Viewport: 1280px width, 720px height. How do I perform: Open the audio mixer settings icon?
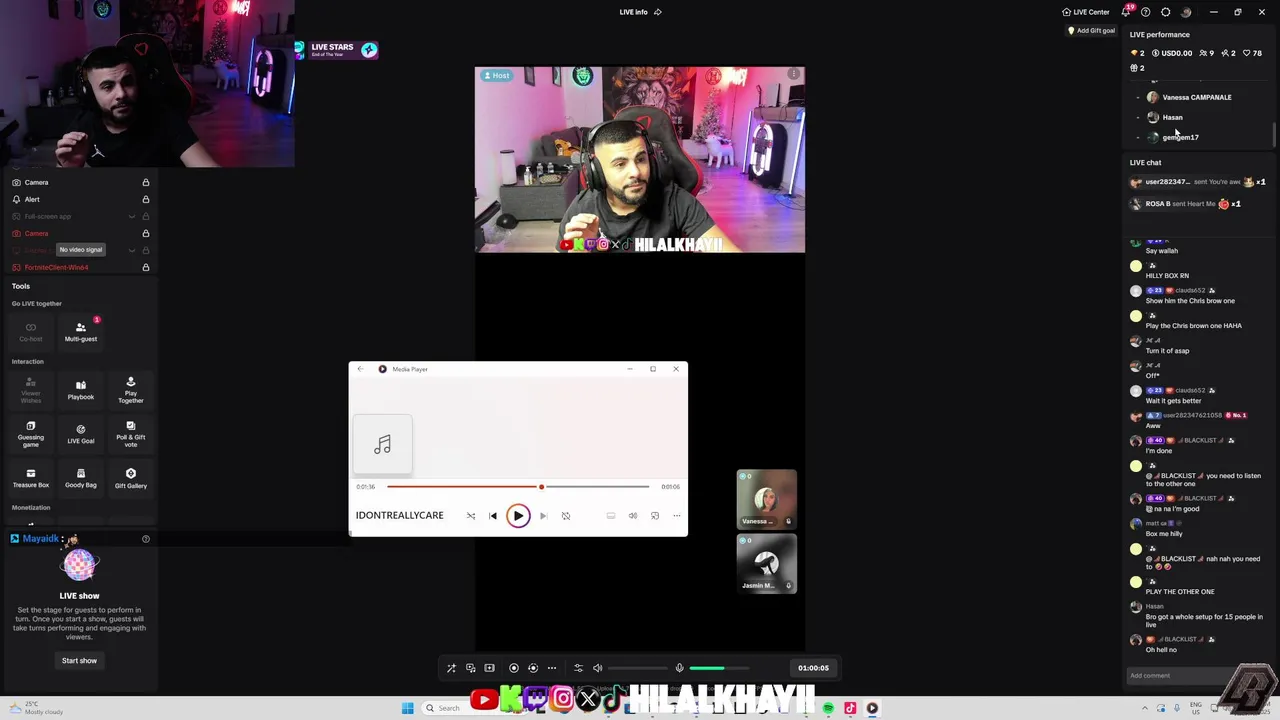click(x=578, y=668)
